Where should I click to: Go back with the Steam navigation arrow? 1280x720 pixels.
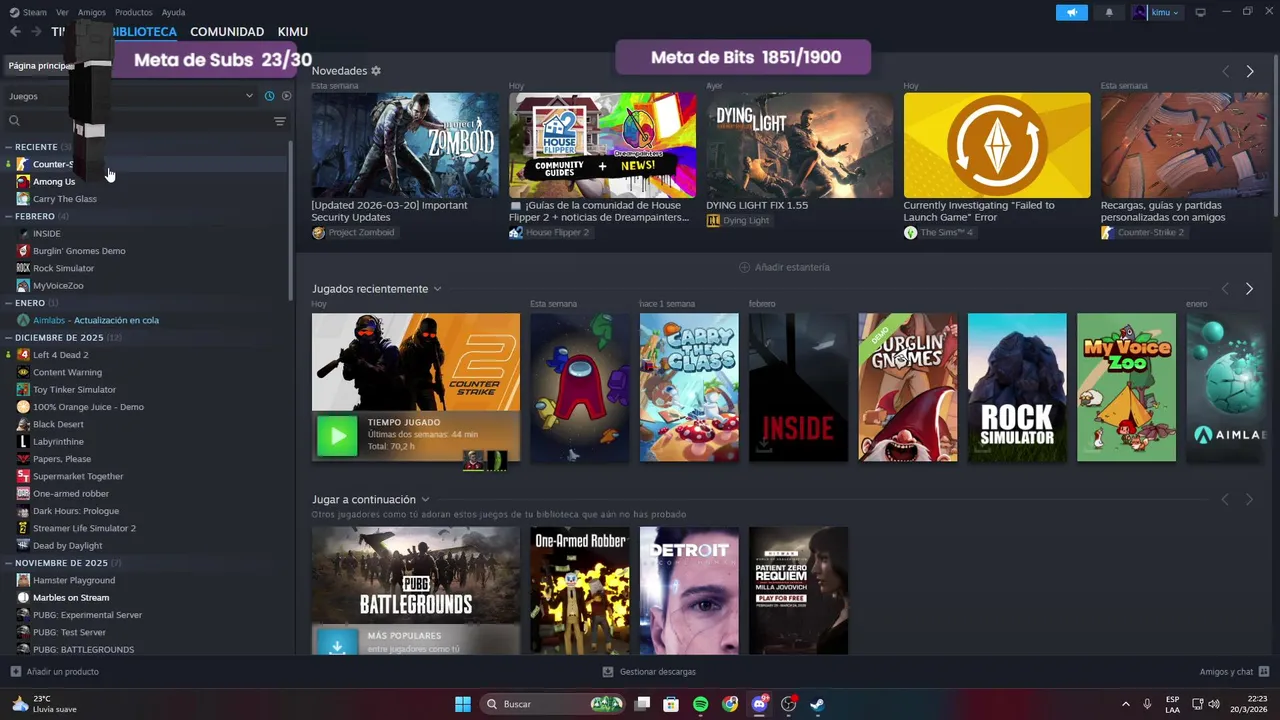click(15, 32)
